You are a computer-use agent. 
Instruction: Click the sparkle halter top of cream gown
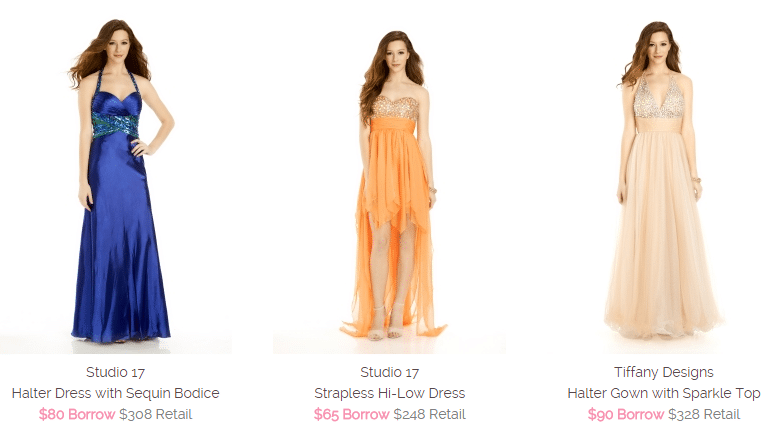[658, 101]
